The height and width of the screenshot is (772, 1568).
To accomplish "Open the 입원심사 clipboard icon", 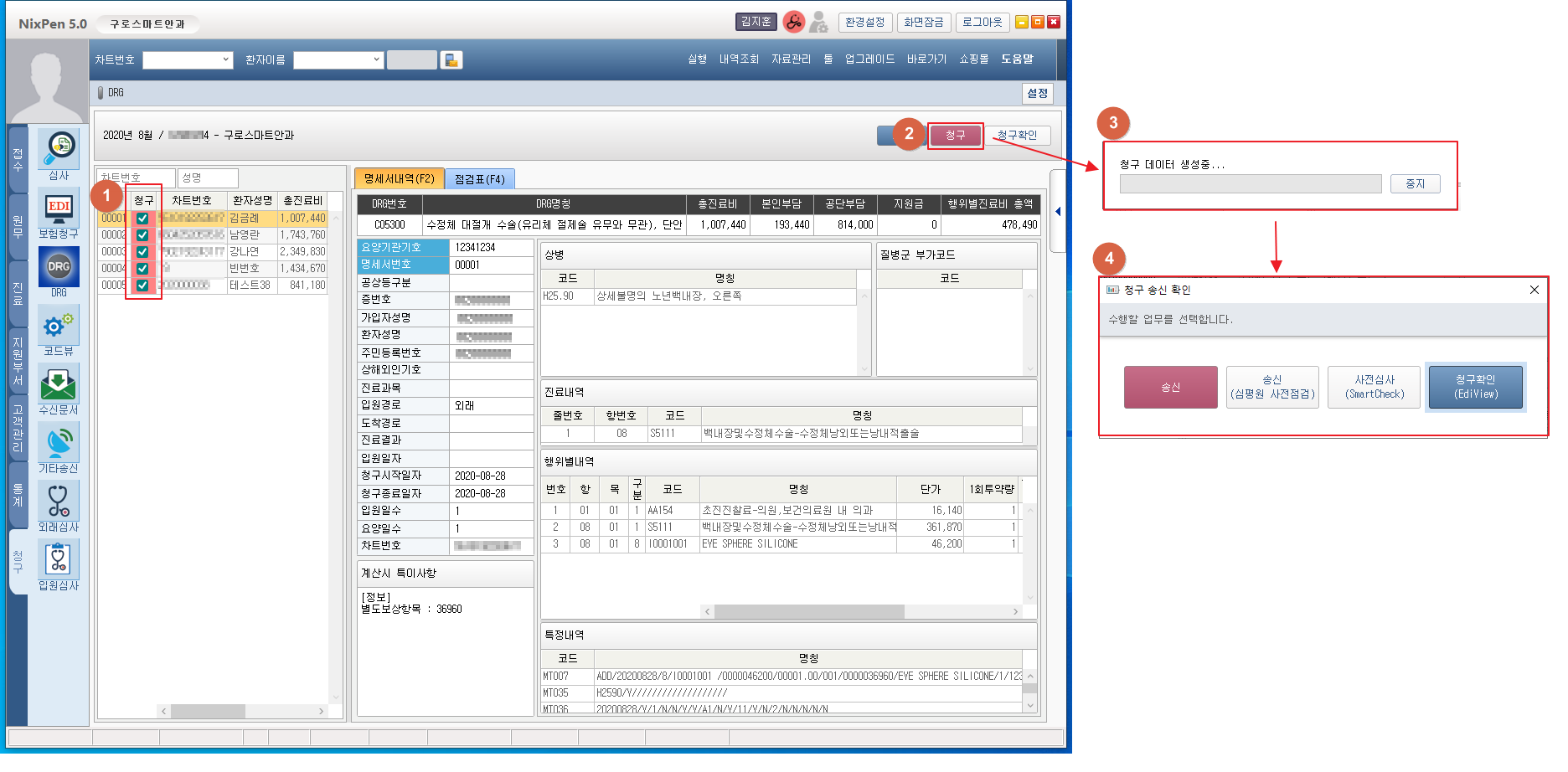I will point(59,559).
